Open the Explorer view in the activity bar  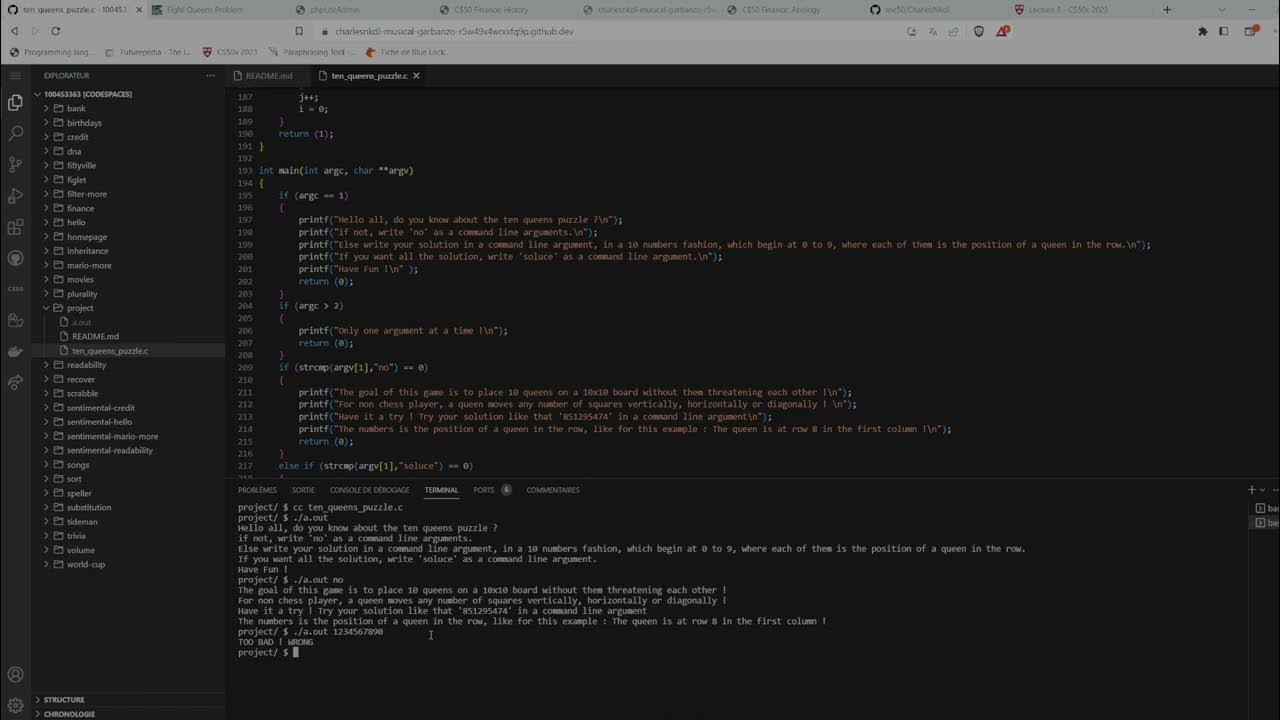(x=15, y=102)
